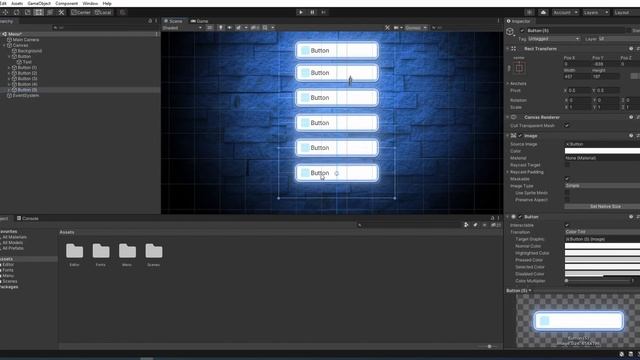This screenshot has width=640, height=360.
Task: Click search by type icon in Project panel
Action: [466, 225]
